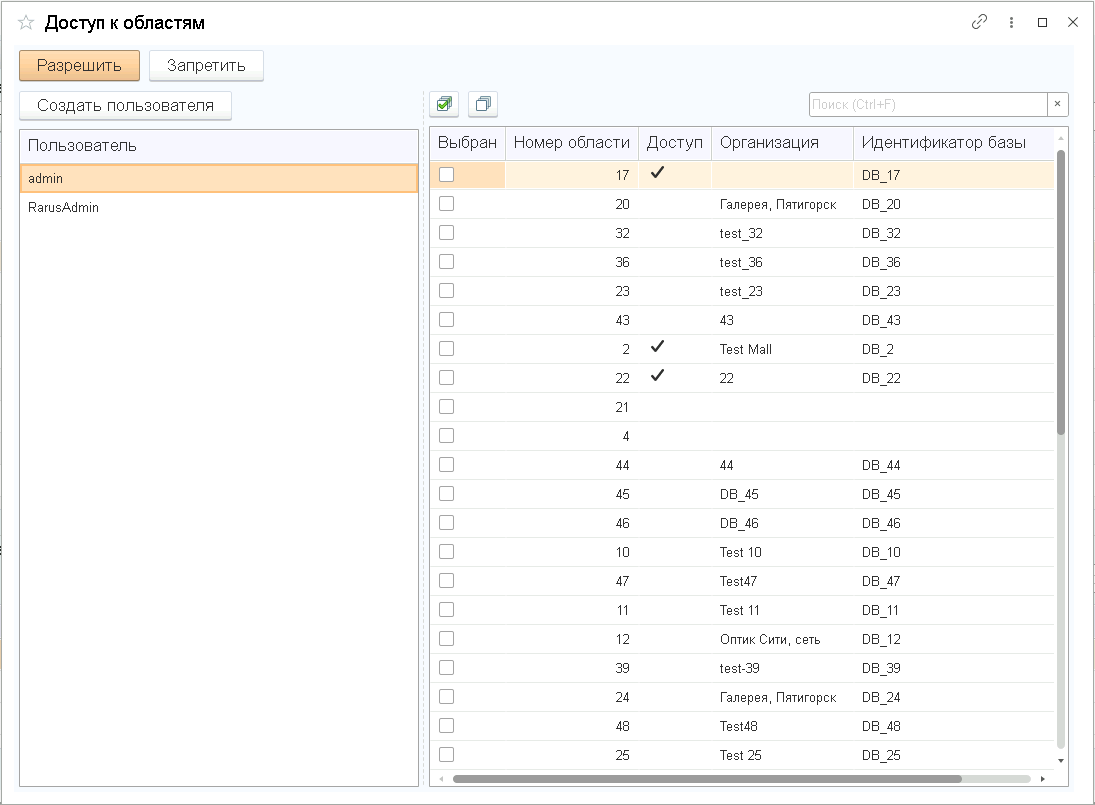This screenshot has height=805, width=1095.
Task: Click the Пользователь column header
Action: point(219,146)
